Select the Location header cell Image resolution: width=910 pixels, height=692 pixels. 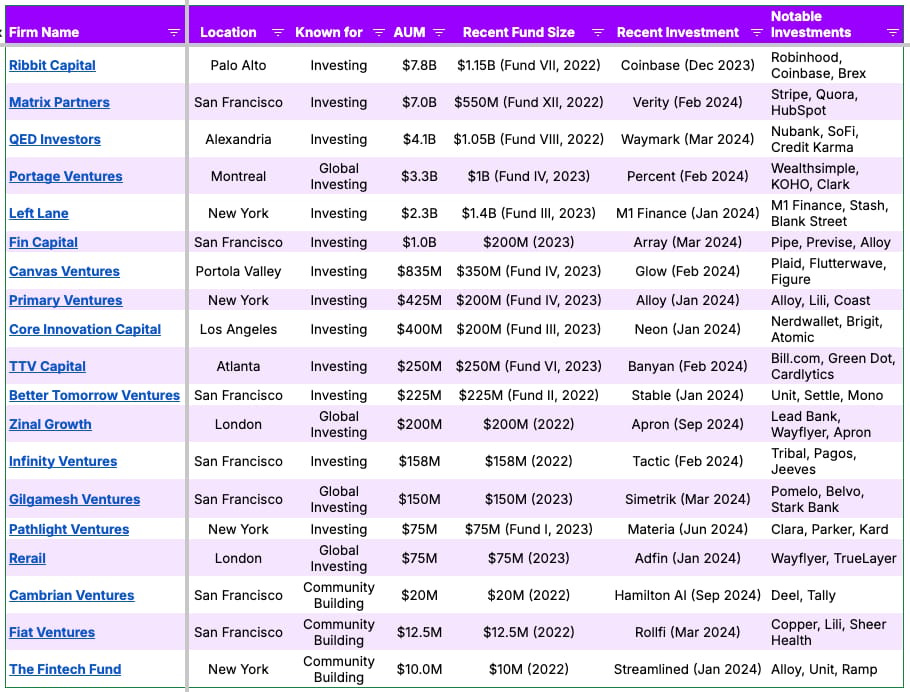[x=239, y=25]
